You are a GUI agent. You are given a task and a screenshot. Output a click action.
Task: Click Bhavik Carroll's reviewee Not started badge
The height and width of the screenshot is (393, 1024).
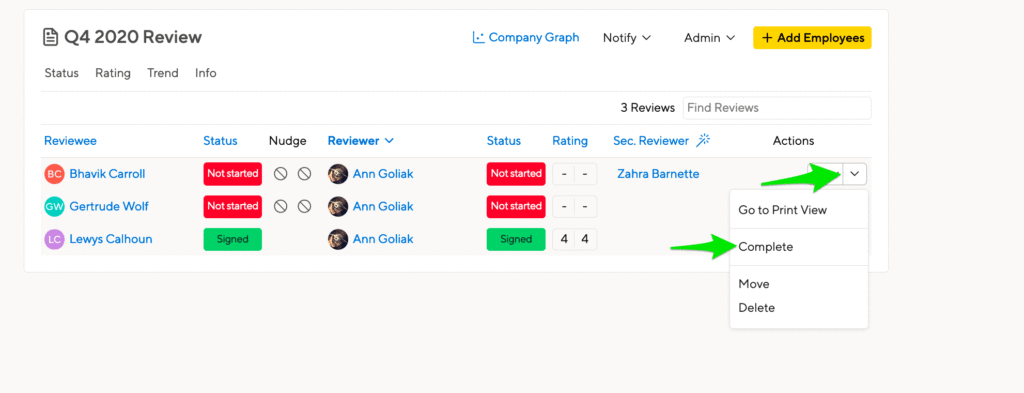click(232, 174)
